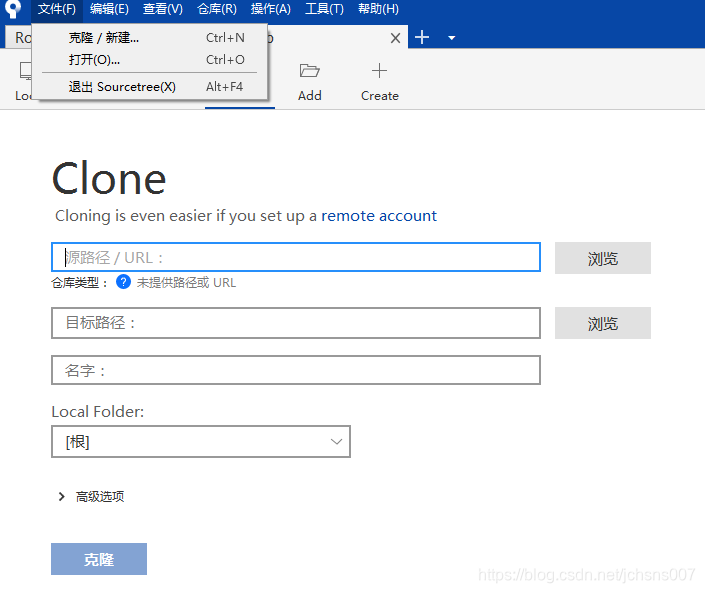Open the 查看(V) menu
The height and width of the screenshot is (593, 705).
163,9
